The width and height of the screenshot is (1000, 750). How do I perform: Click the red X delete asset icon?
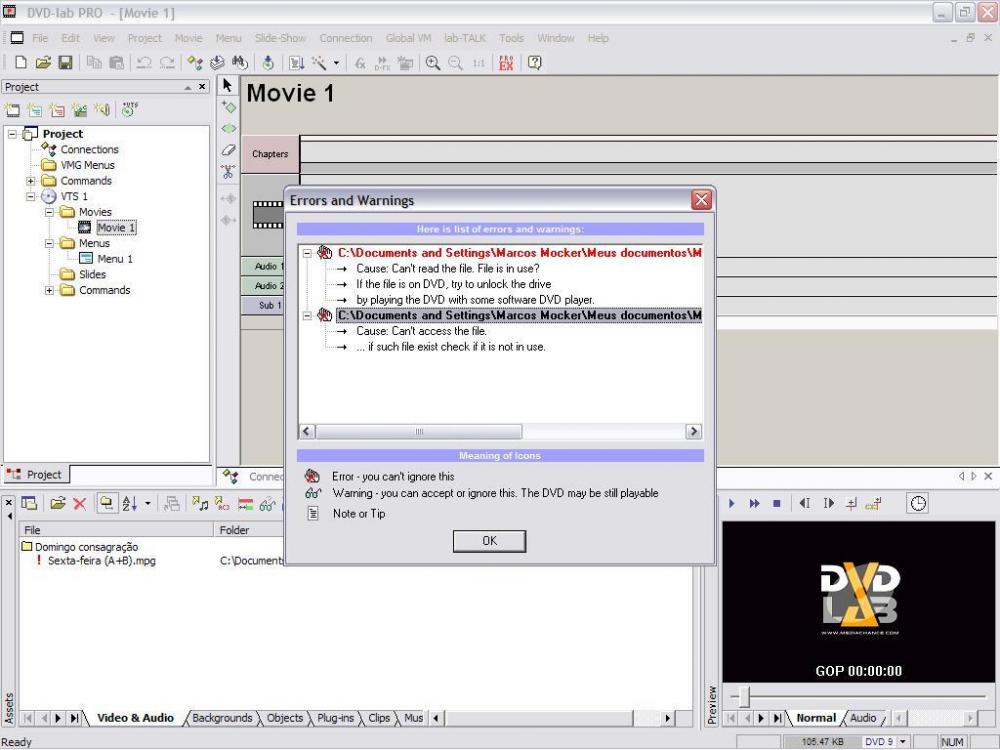pyautogui.click(x=80, y=504)
